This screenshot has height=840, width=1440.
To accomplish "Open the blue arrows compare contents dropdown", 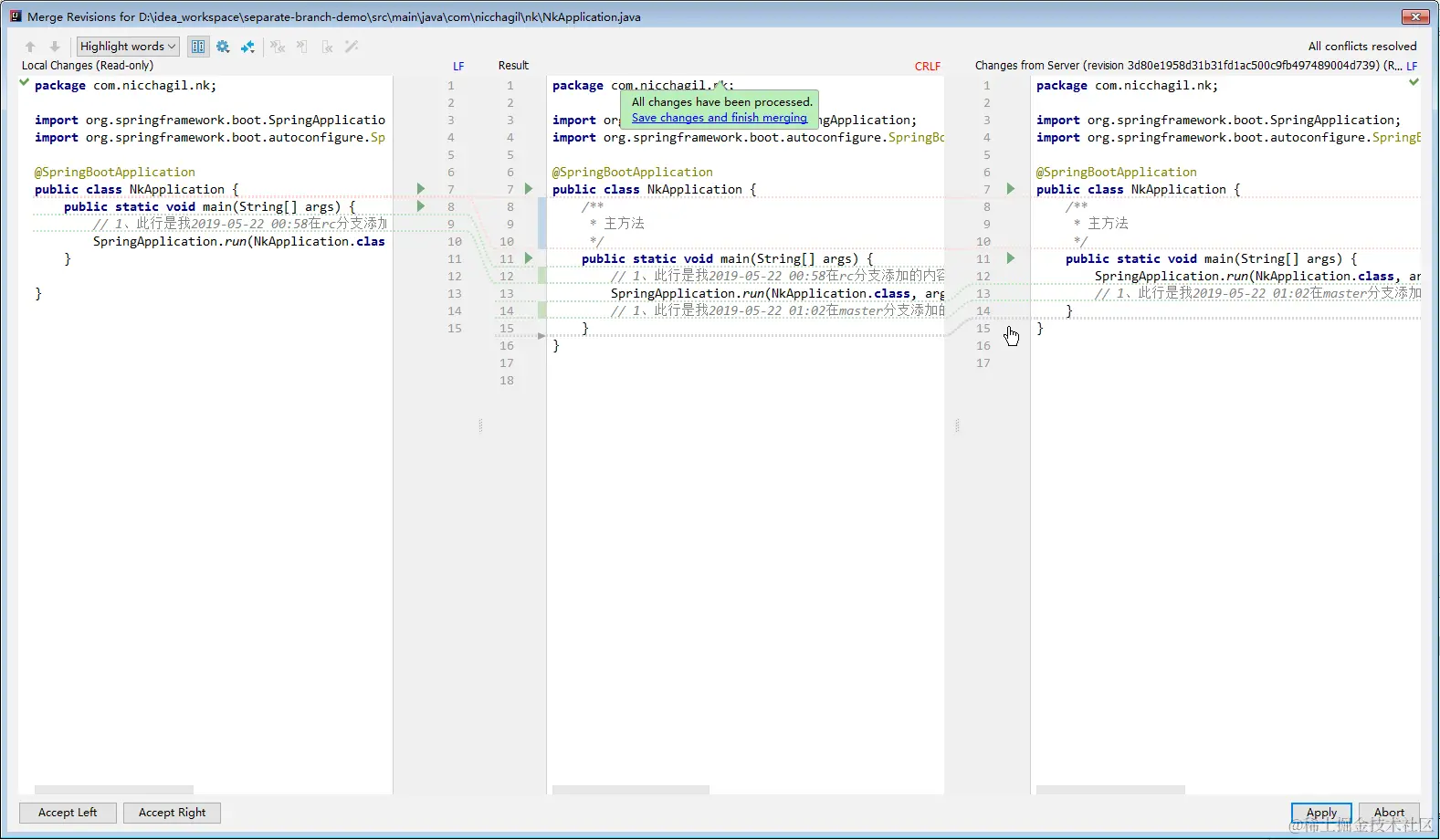I will click(x=247, y=47).
